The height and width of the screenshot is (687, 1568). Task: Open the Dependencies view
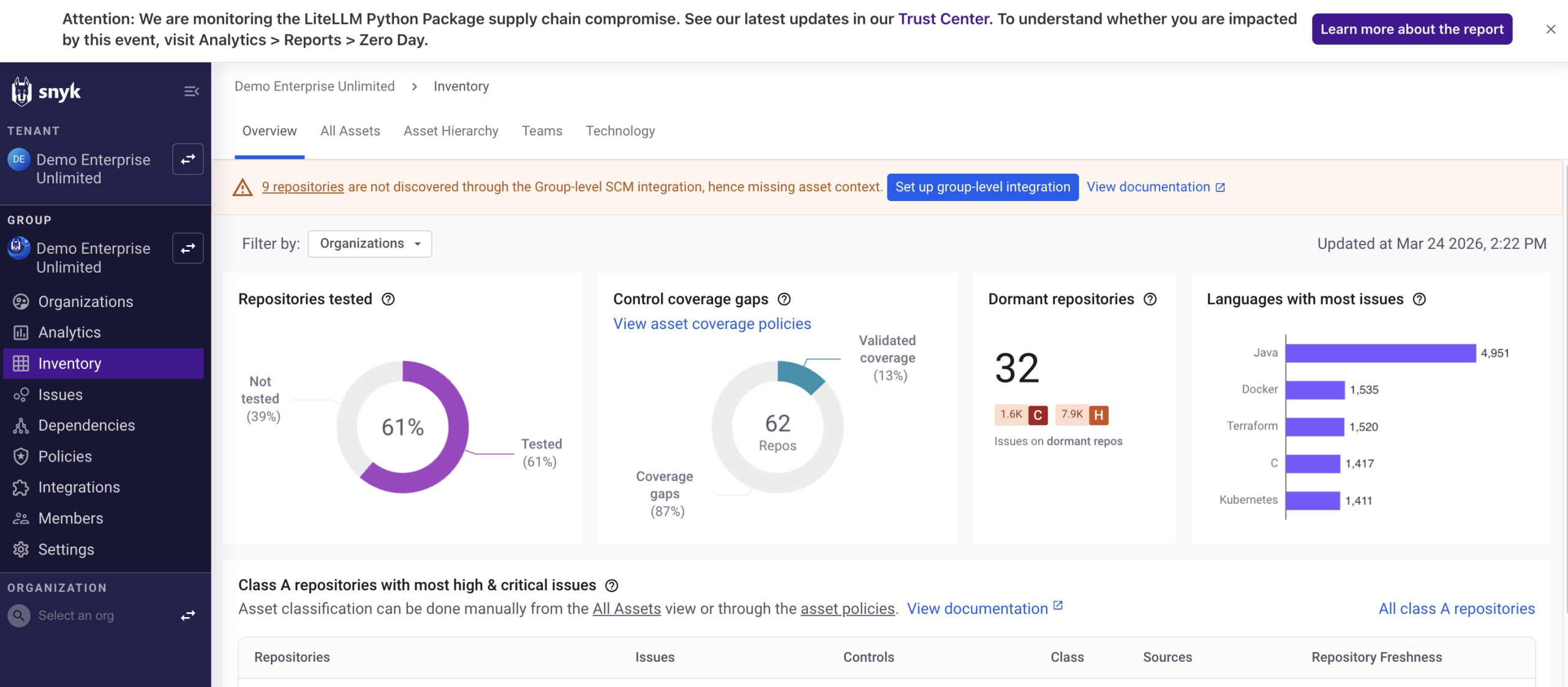(86, 425)
